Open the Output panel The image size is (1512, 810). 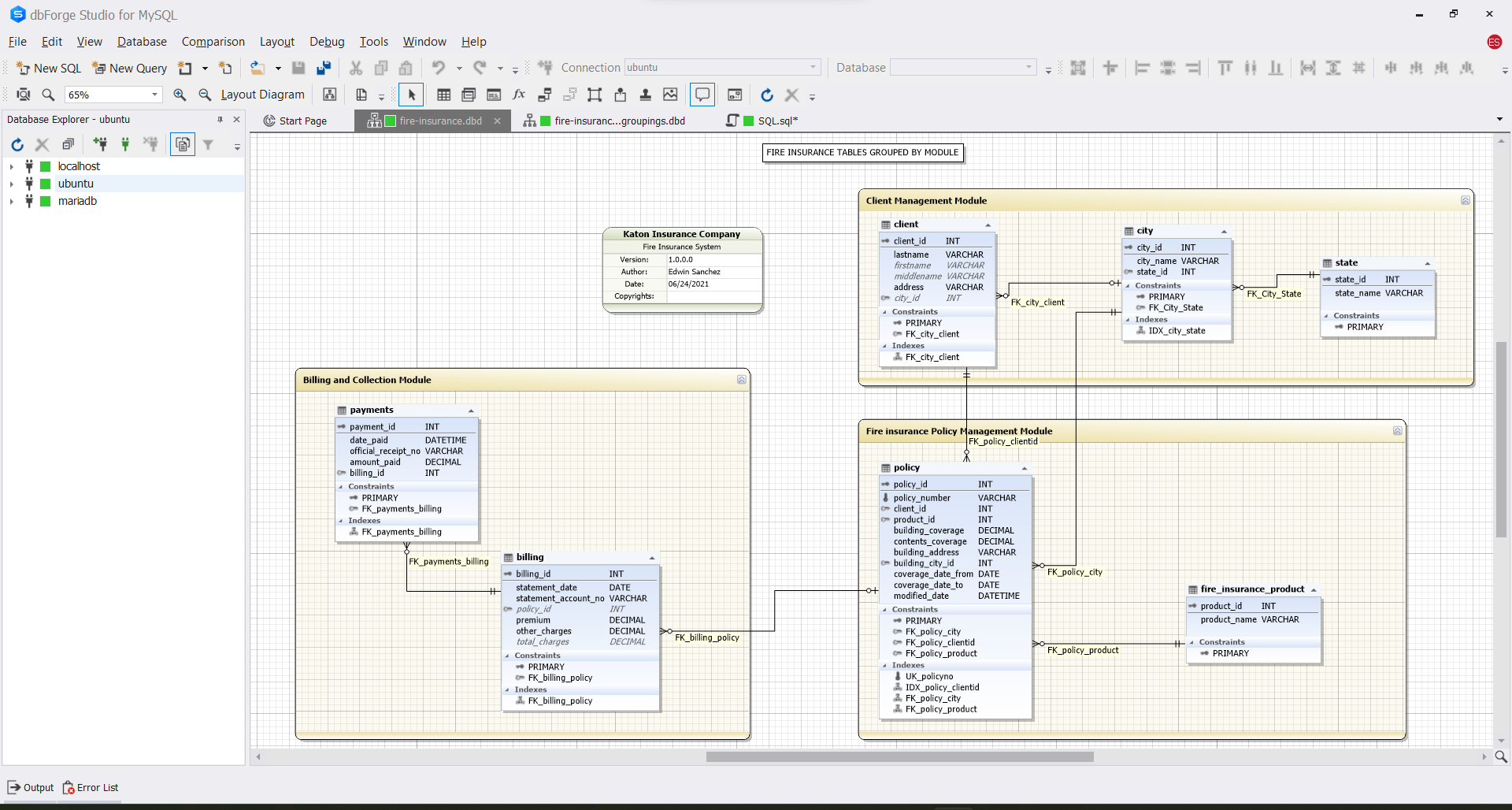31,787
